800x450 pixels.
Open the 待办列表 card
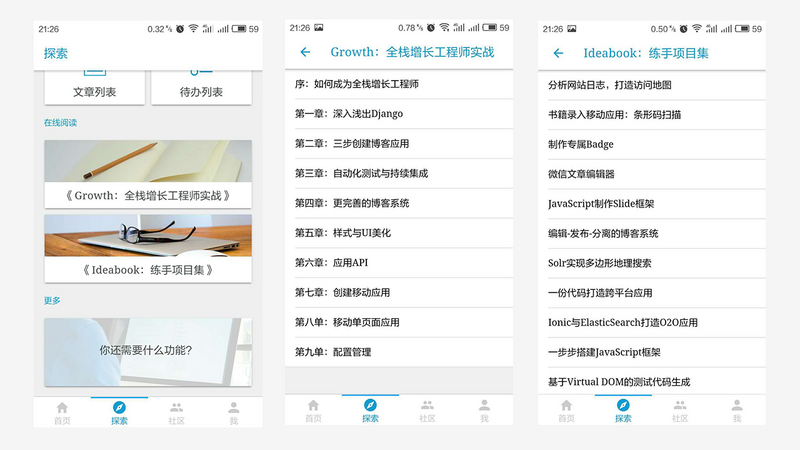click(x=201, y=88)
